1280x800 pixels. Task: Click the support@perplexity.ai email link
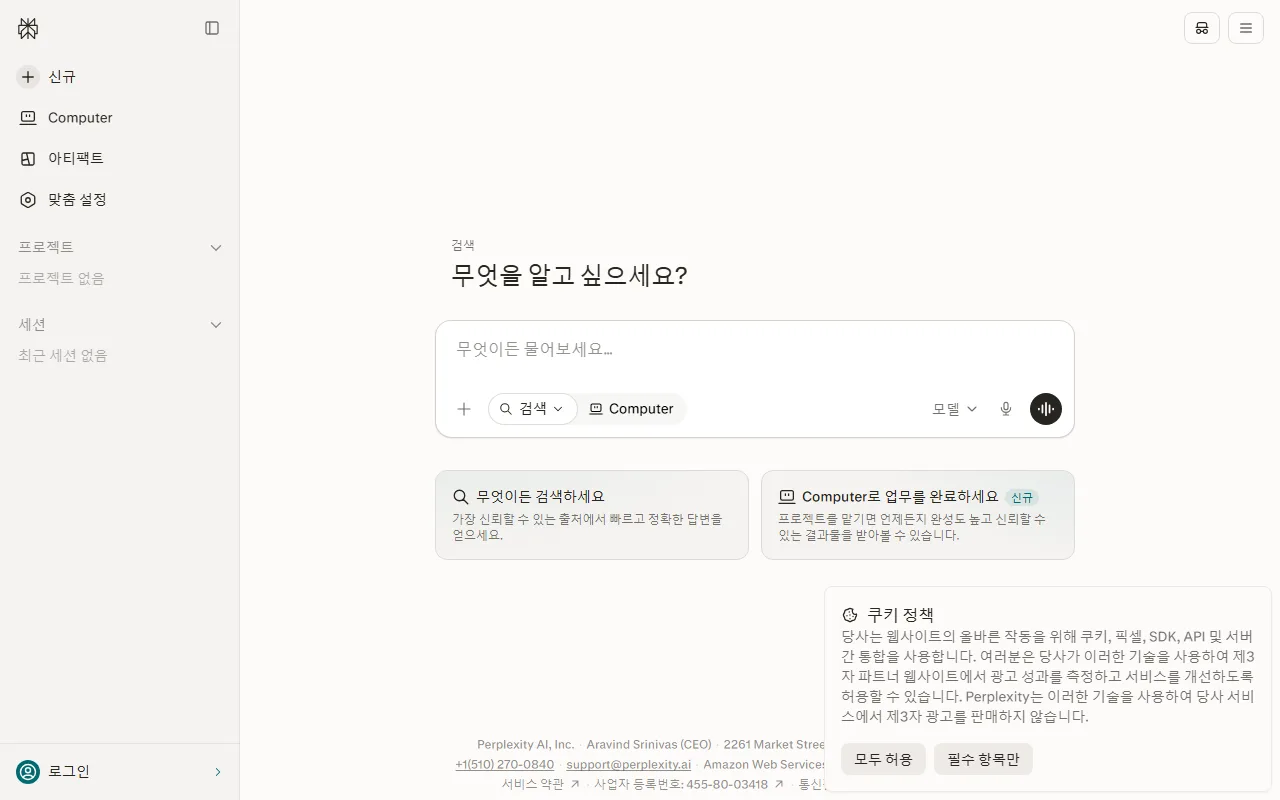click(628, 765)
